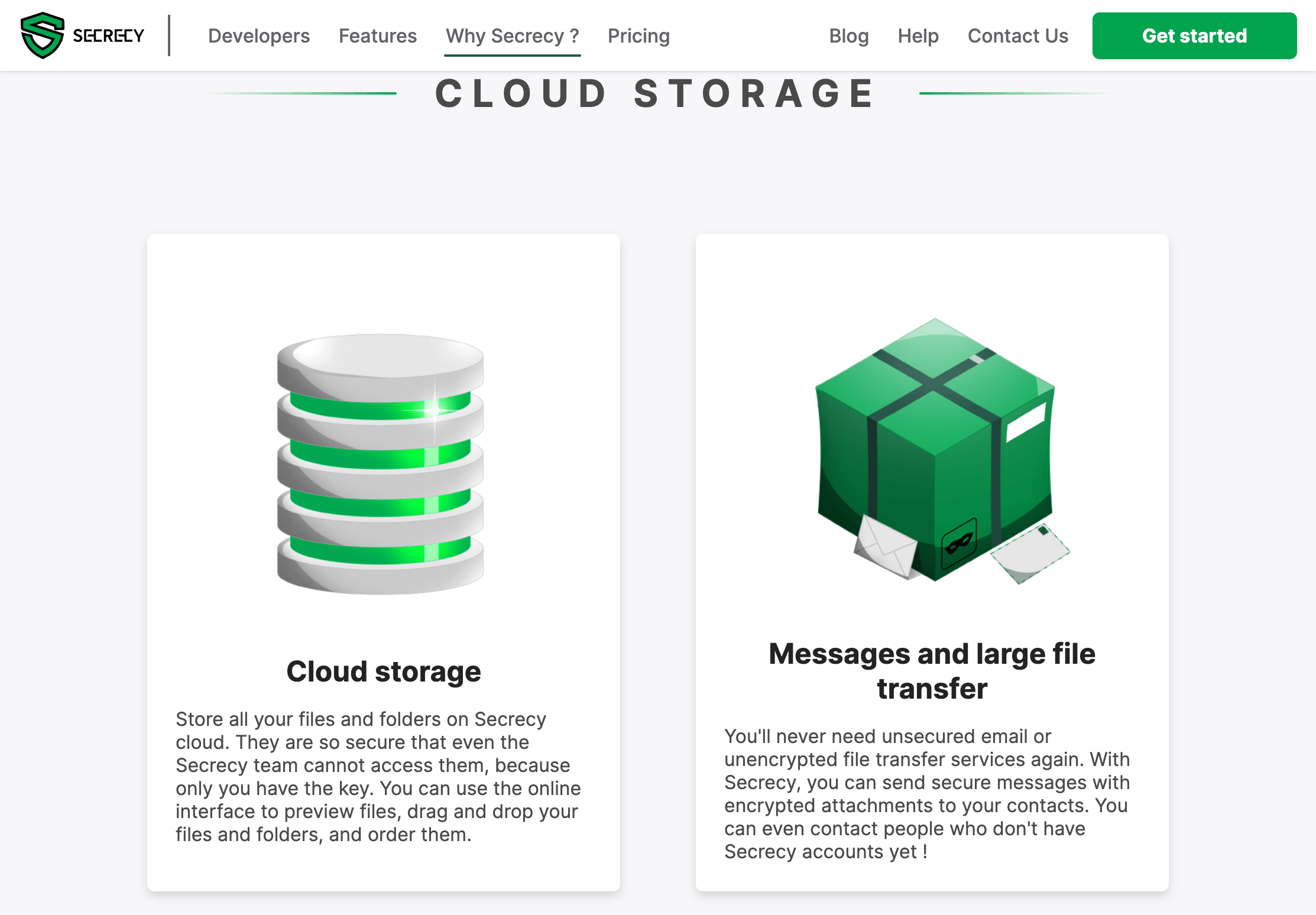Click the Why Secrecy? active menu item
Viewport: 1316px width, 915px height.
click(x=512, y=36)
